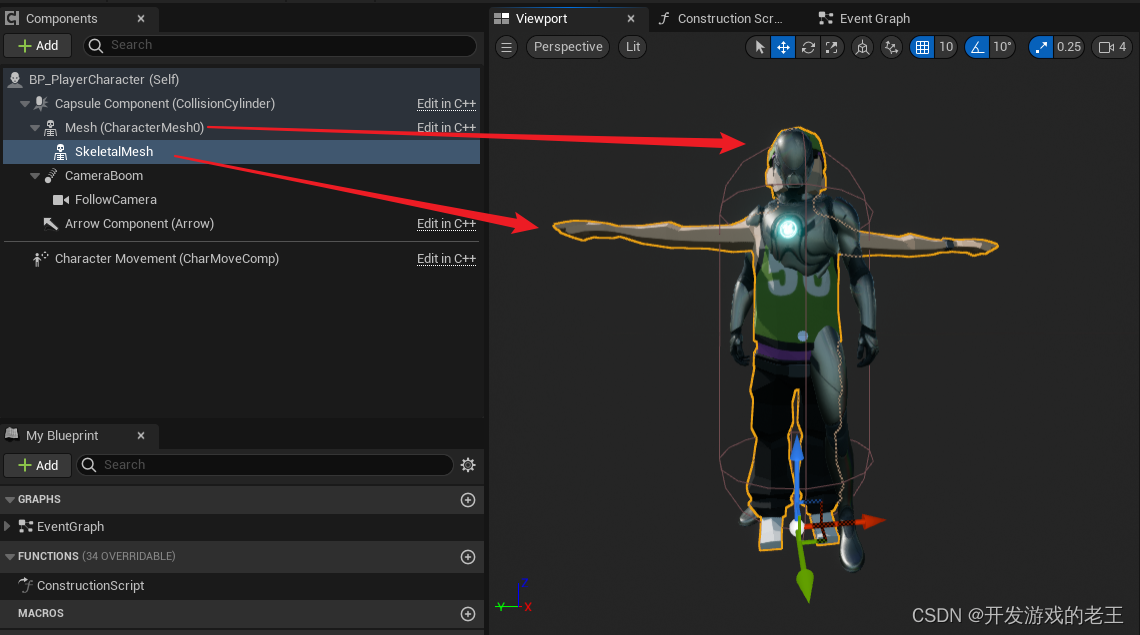
Task: Toggle grid snapping in viewport toolbar
Action: click(922, 47)
